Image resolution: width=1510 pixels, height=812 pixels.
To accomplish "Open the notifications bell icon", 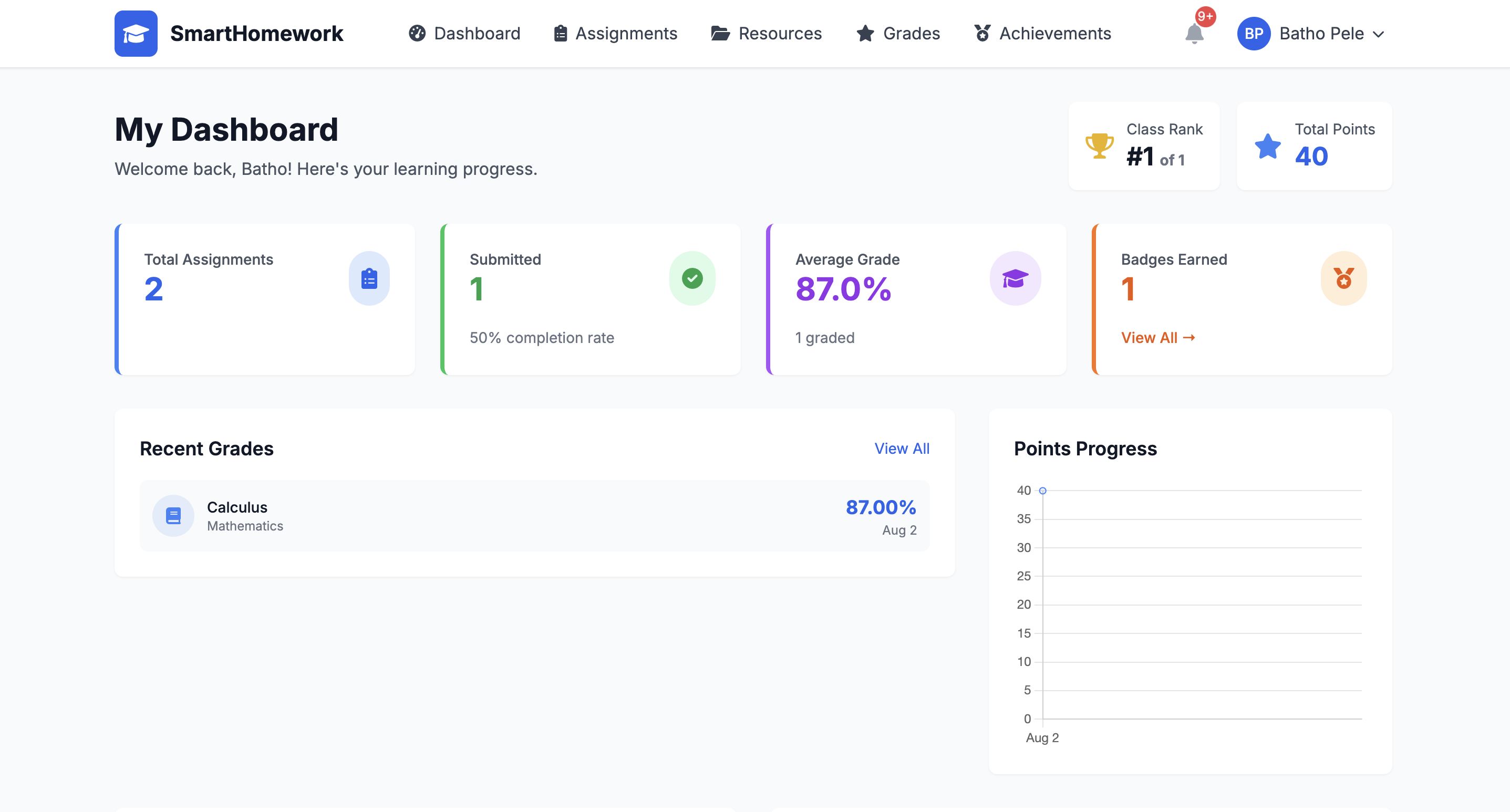I will [1194, 34].
